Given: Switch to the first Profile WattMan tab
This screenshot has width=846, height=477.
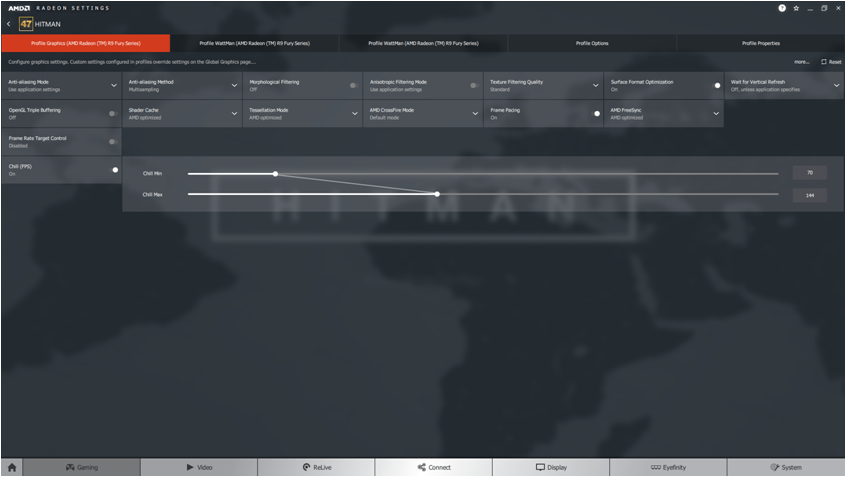Looking at the screenshot, I should coord(255,43).
